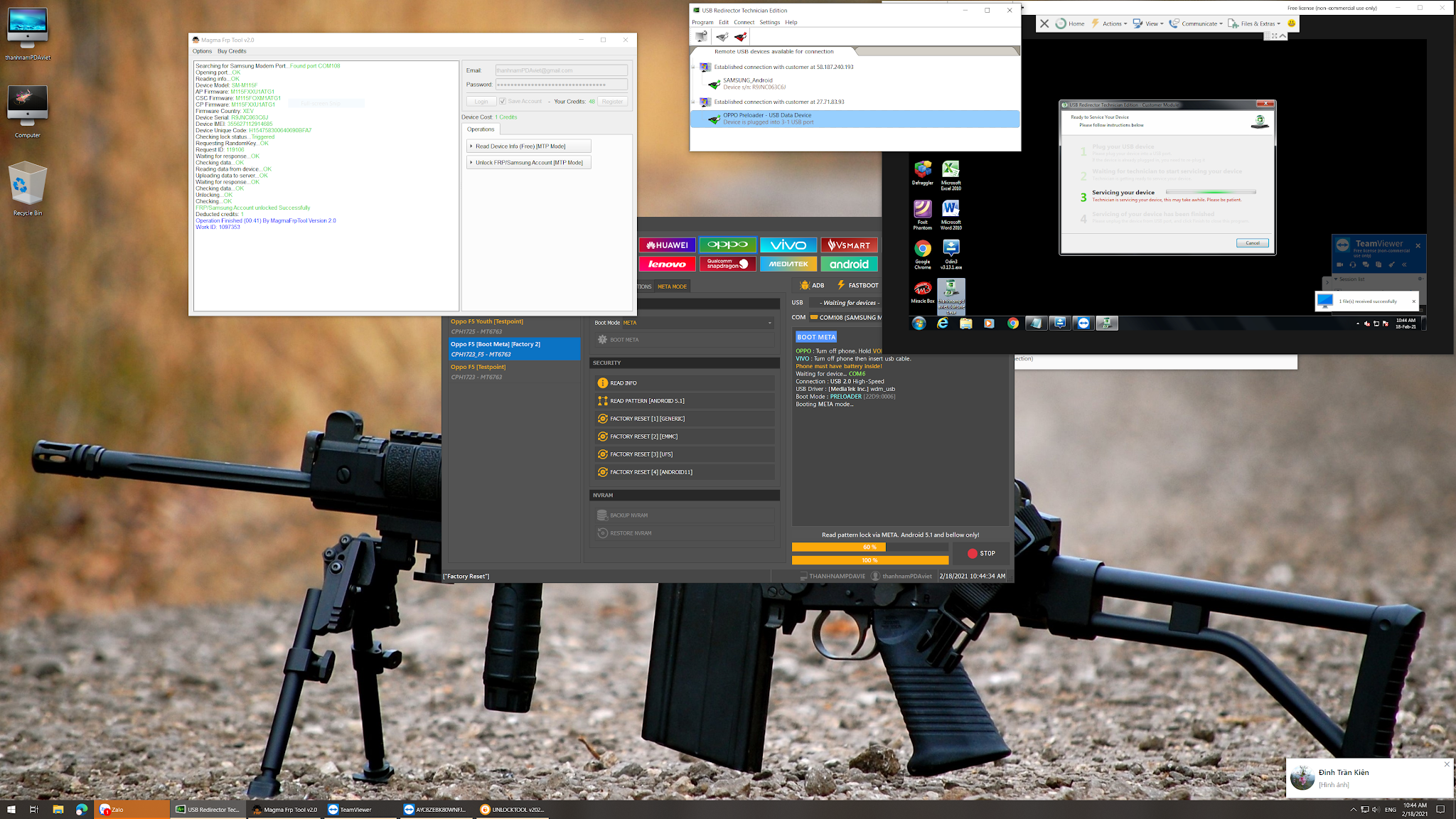1456x819 pixels.
Task: Collapse the 58.187.240.193 customer connection node
Action: pyautogui.click(x=694, y=68)
